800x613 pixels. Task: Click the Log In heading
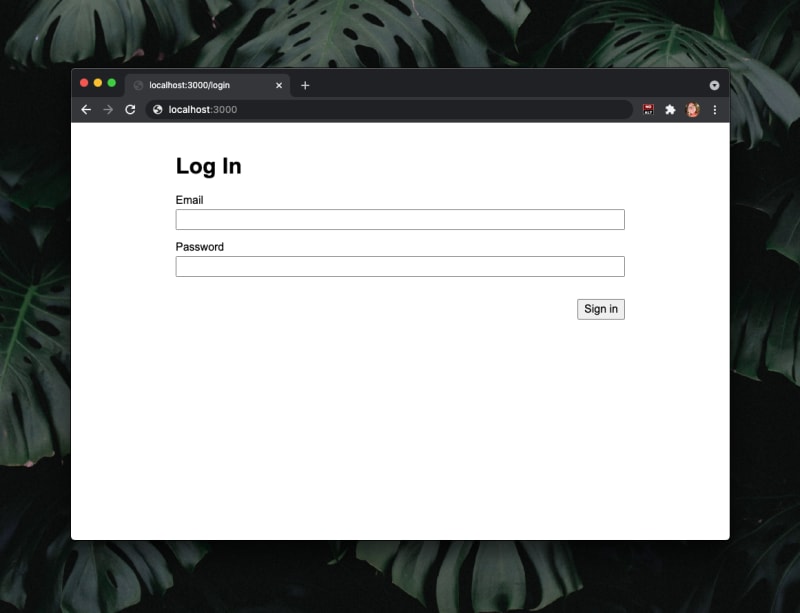pyautogui.click(x=208, y=166)
